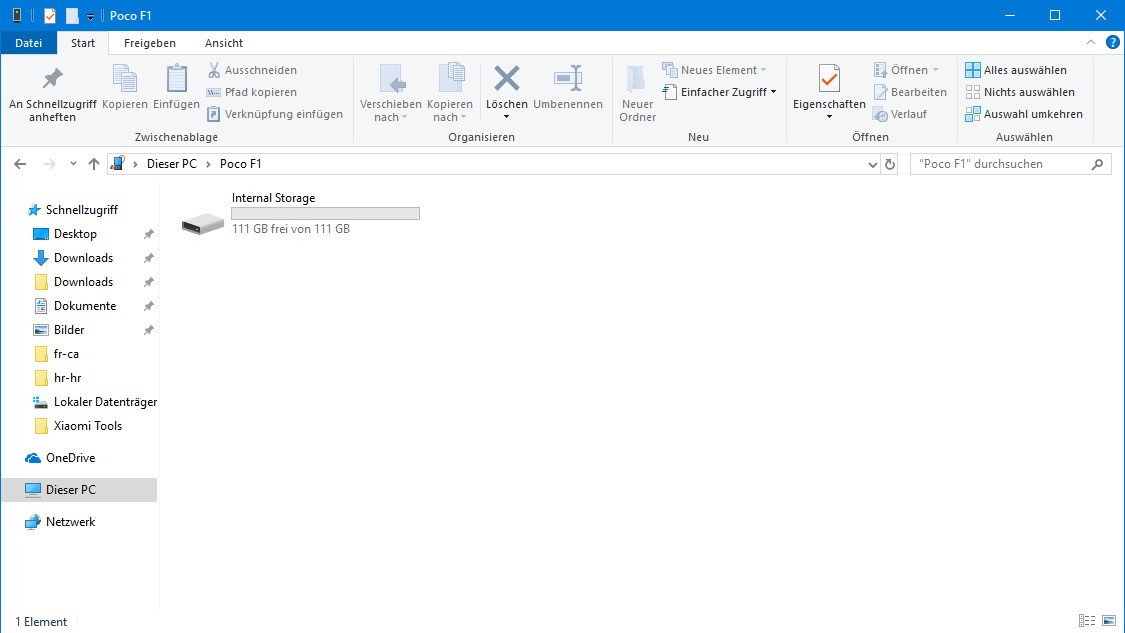Viewport: 1125px width, 633px height.
Task: Create a Neuer Ordner
Action: 637,93
